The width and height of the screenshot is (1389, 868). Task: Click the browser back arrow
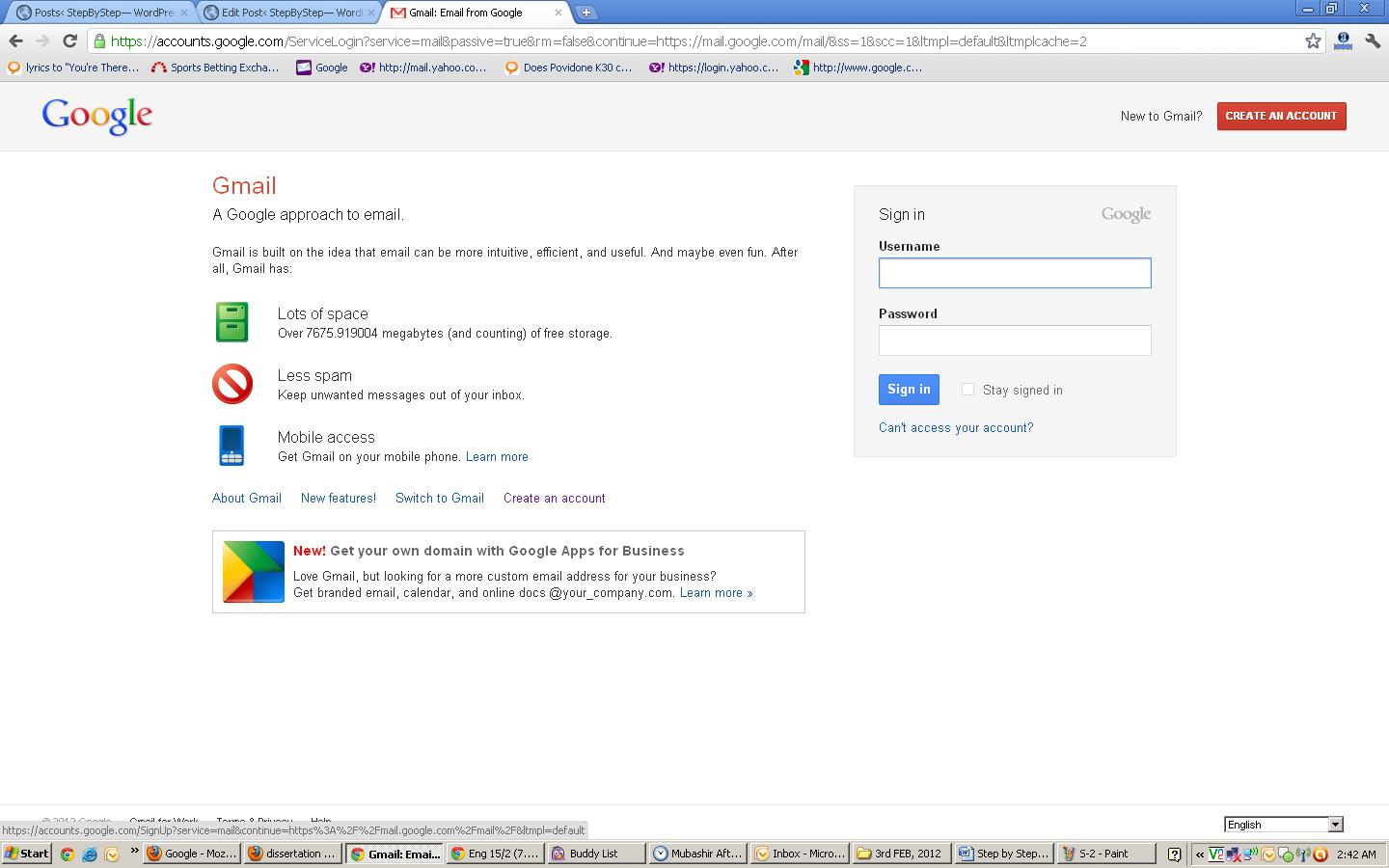tap(15, 41)
